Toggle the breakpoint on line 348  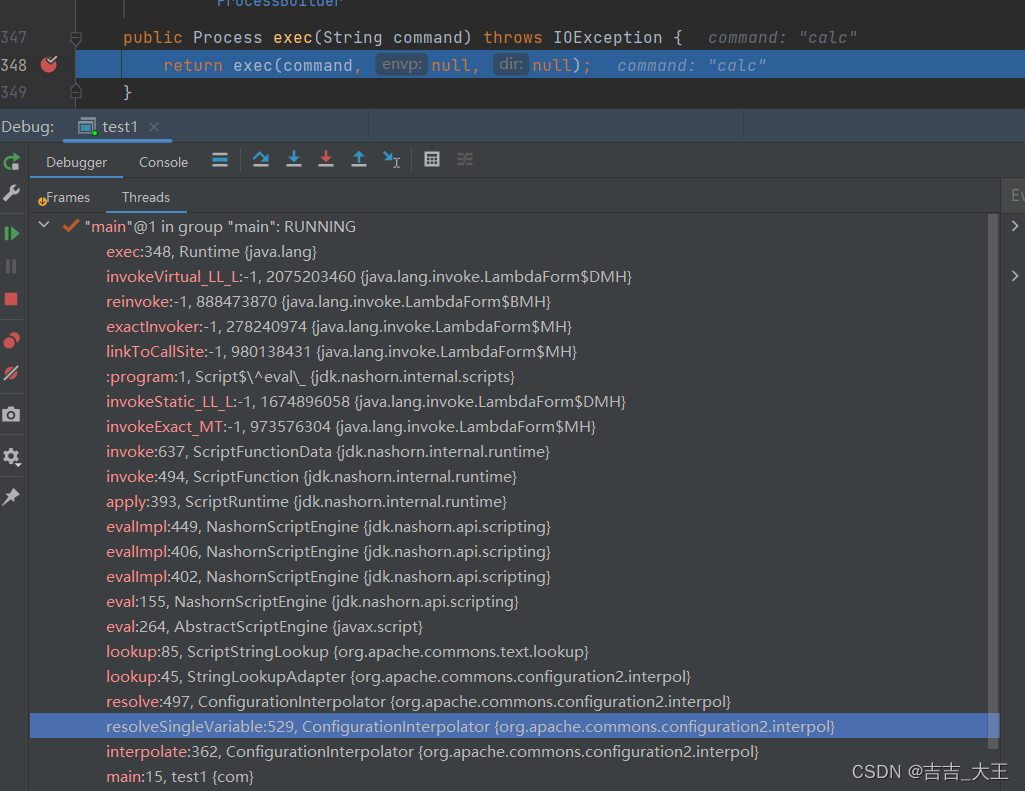tap(48, 62)
